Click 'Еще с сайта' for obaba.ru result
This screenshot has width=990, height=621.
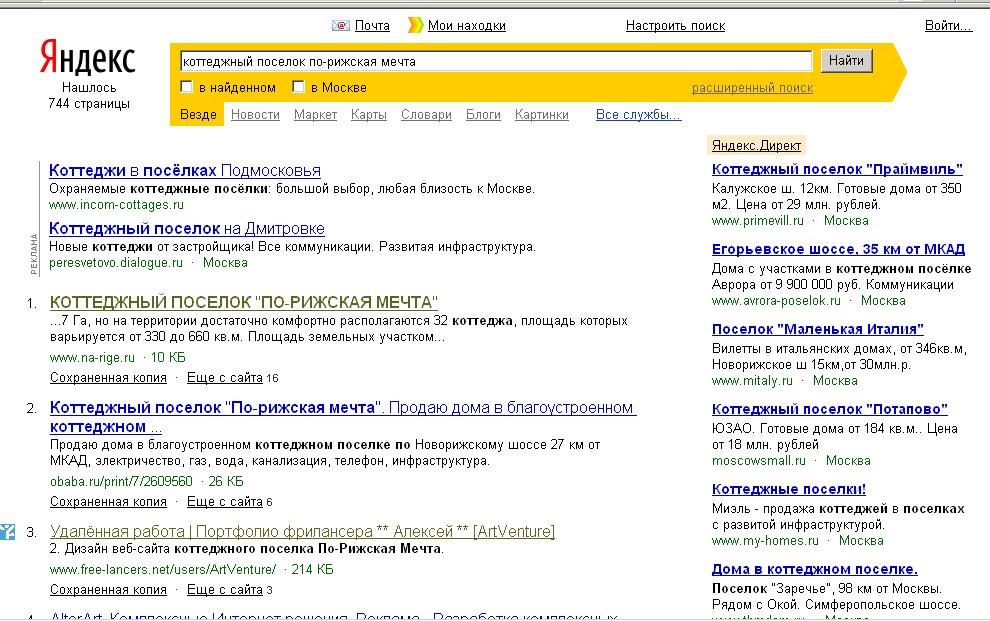(x=225, y=502)
